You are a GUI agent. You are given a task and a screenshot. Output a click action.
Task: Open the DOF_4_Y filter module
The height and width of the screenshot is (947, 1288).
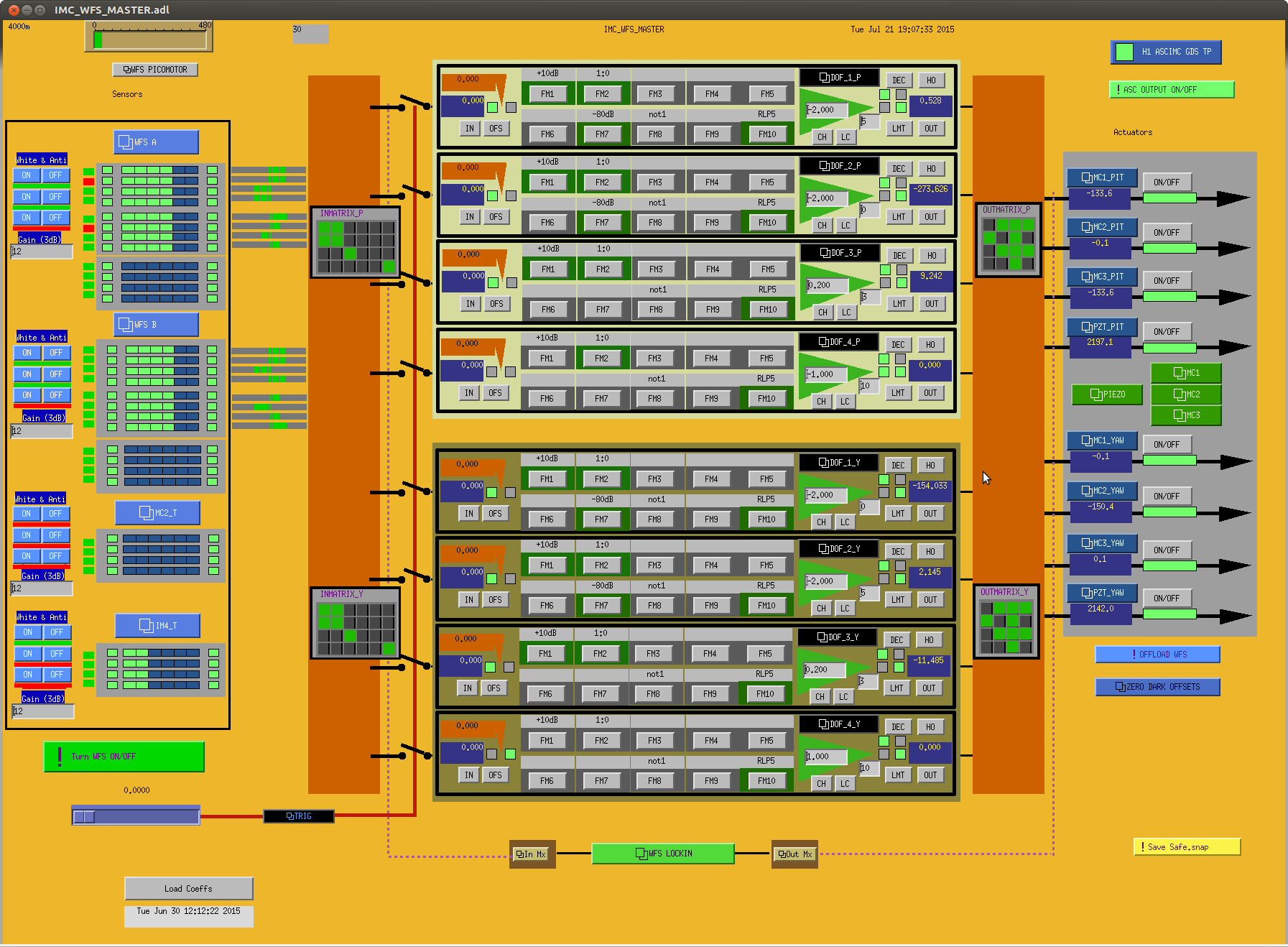tap(839, 724)
